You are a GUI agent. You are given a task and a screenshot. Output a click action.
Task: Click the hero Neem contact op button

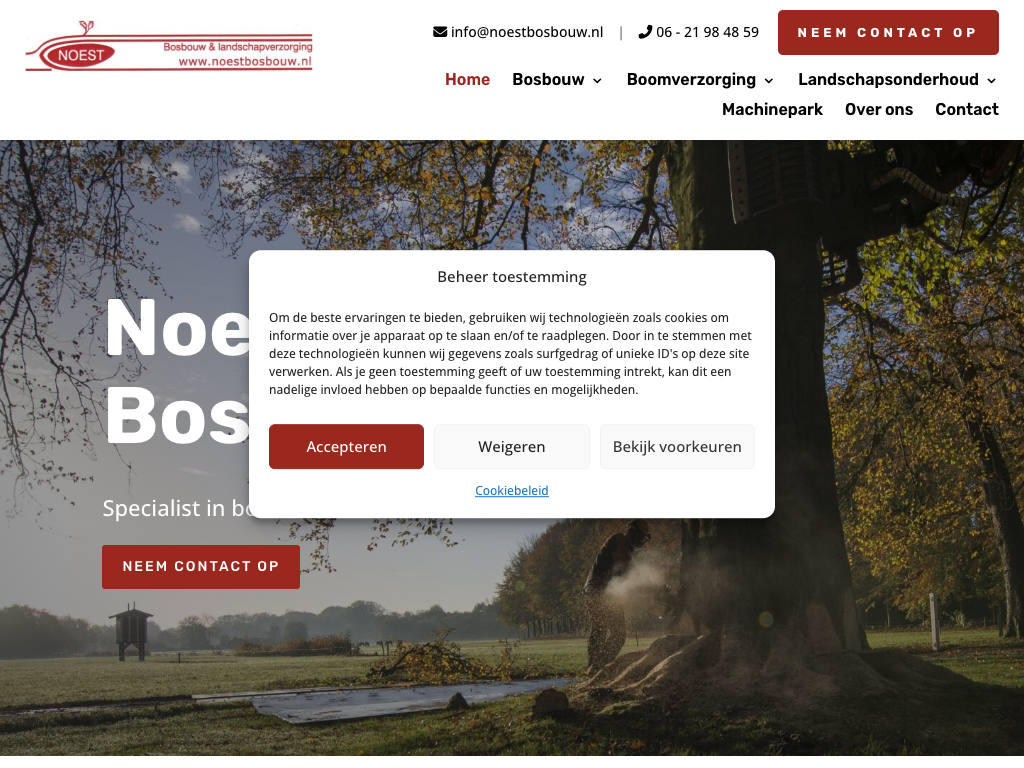coord(201,567)
